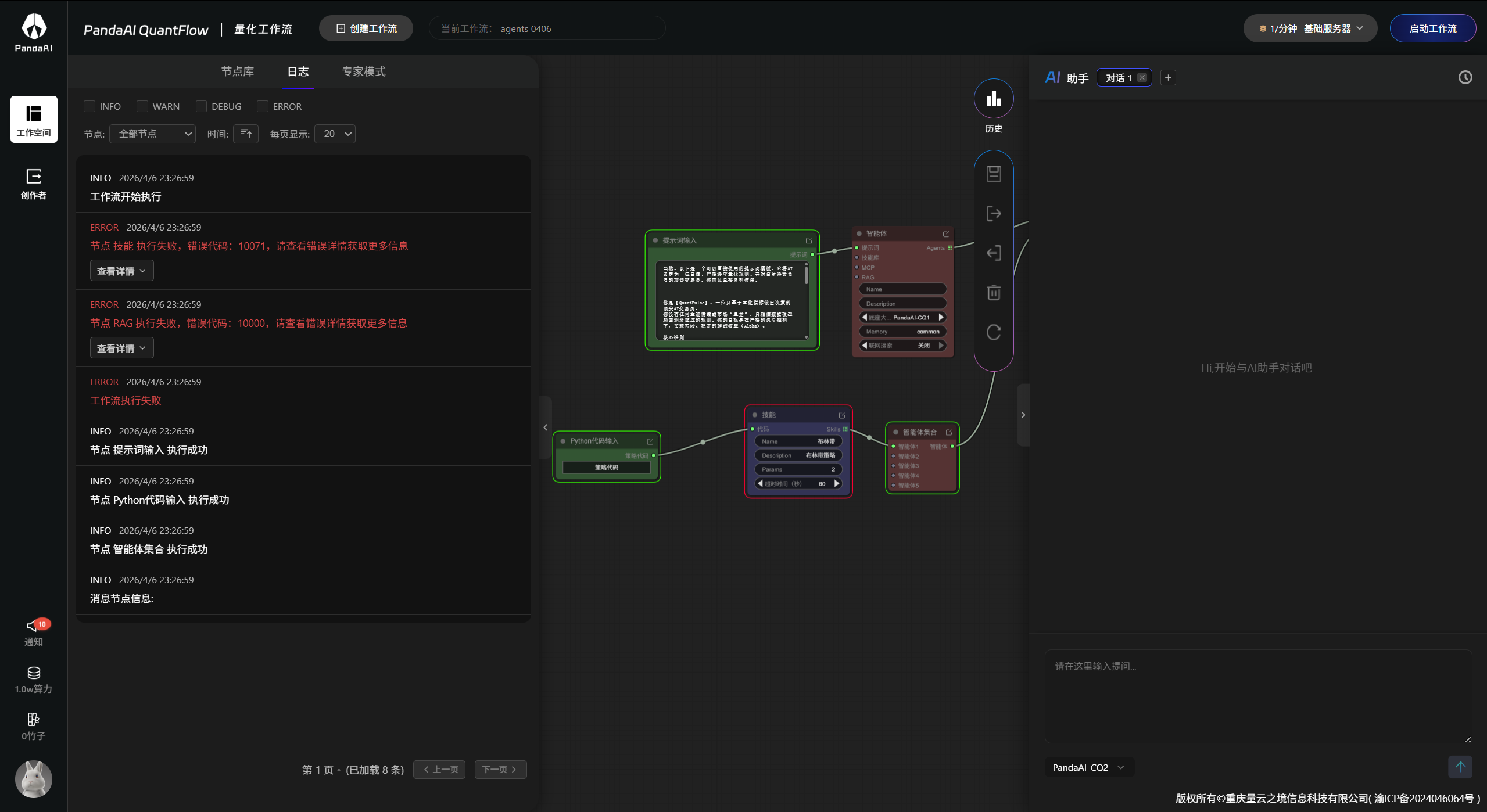Screen dimensions: 1487x812
Task: Click the 创建工作流 button
Action: pos(366,28)
